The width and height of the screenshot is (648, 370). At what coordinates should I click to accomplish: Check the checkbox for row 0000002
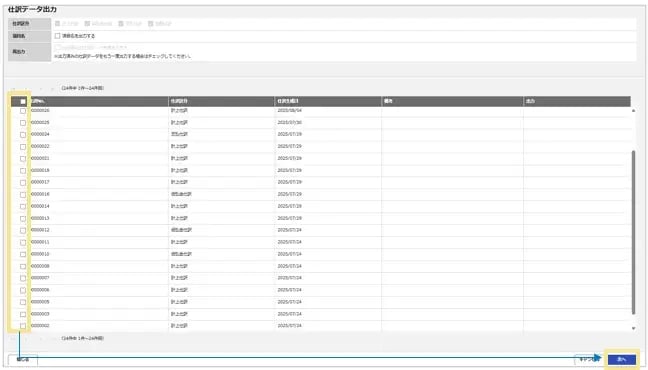point(23,326)
